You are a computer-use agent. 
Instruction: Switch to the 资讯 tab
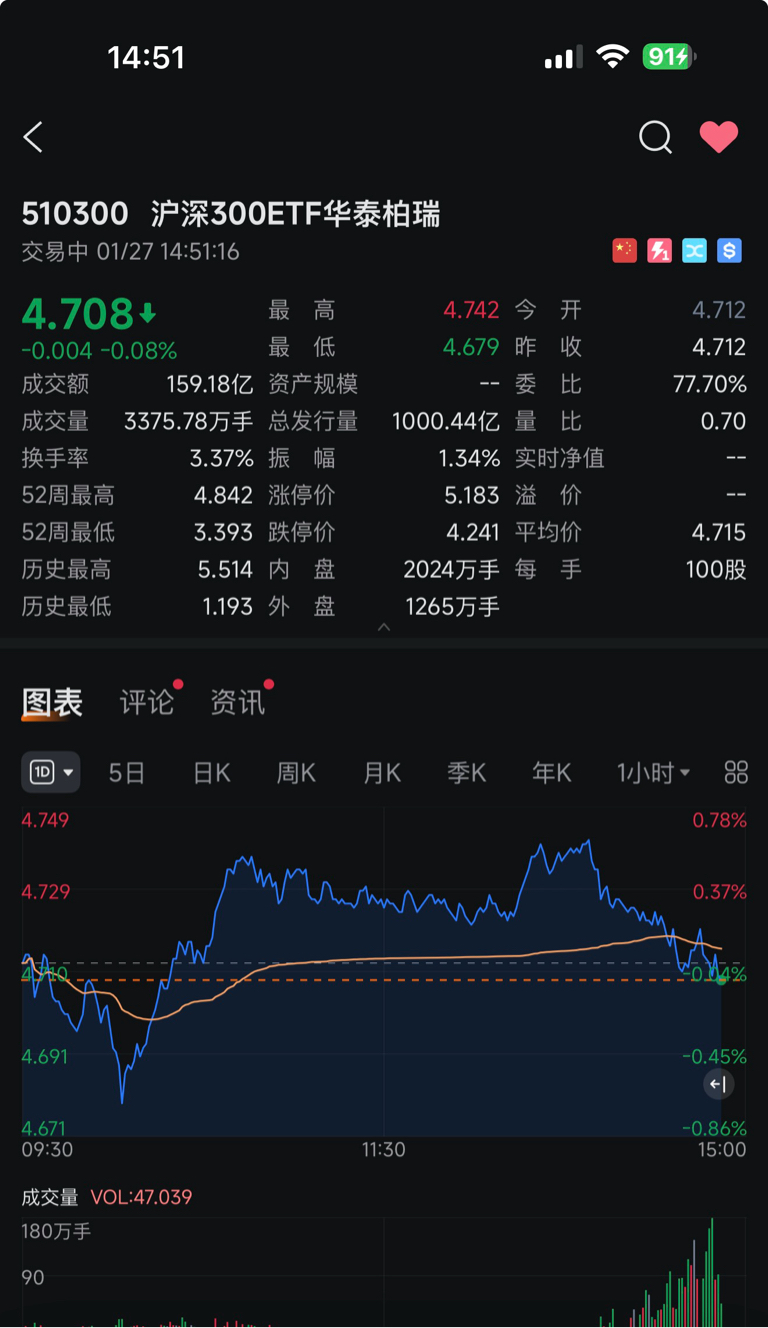click(237, 702)
